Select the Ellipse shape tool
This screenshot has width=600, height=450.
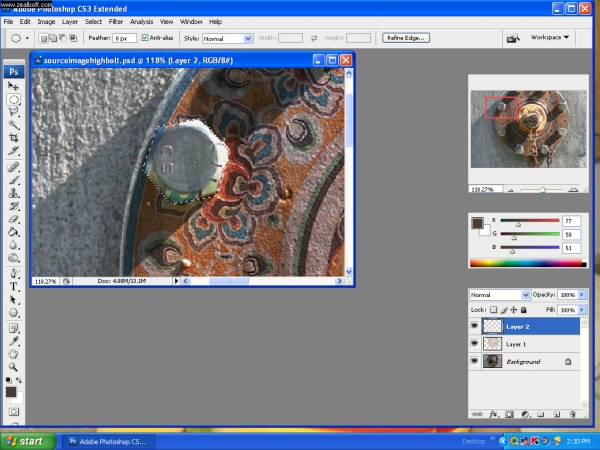click(x=13, y=313)
